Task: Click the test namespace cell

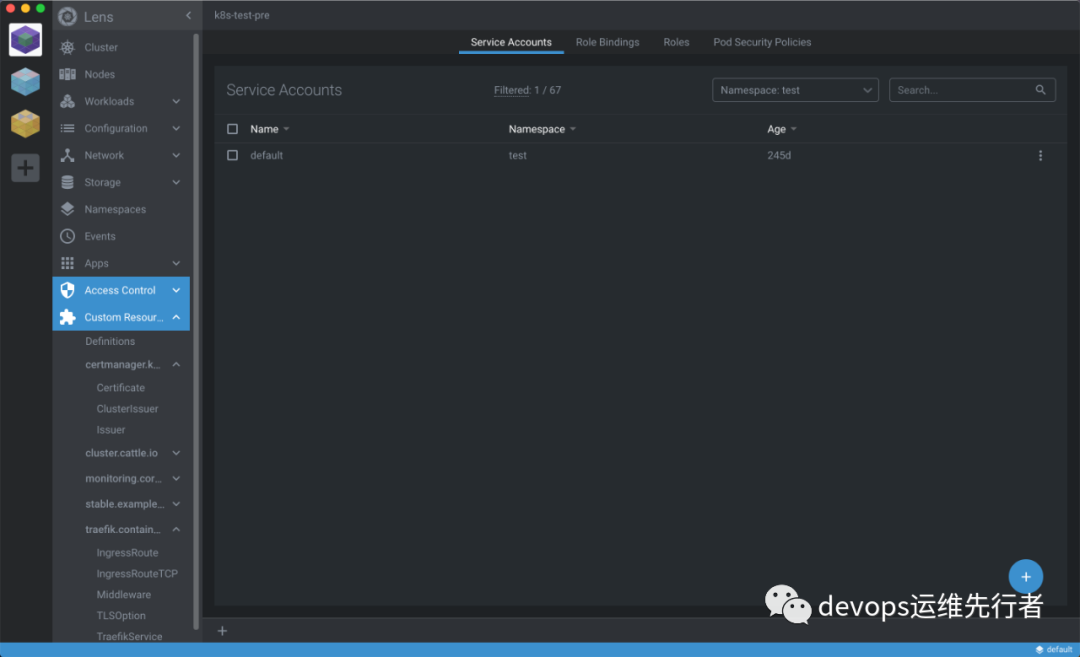Action: pos(518,156)
